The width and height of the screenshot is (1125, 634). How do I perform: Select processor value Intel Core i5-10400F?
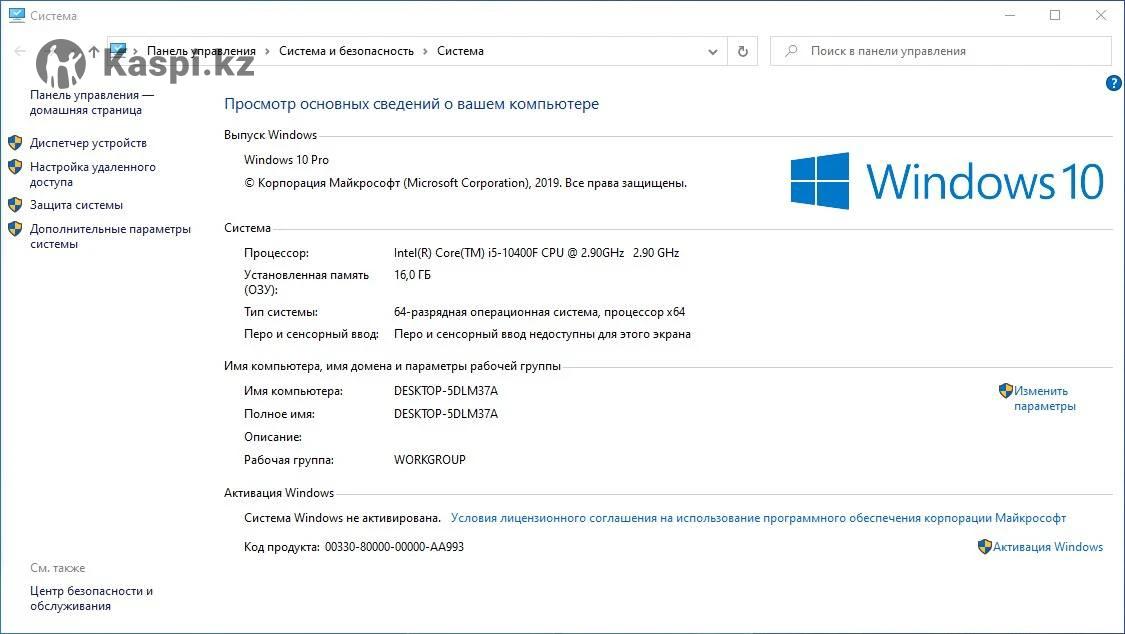coord(536,252)
